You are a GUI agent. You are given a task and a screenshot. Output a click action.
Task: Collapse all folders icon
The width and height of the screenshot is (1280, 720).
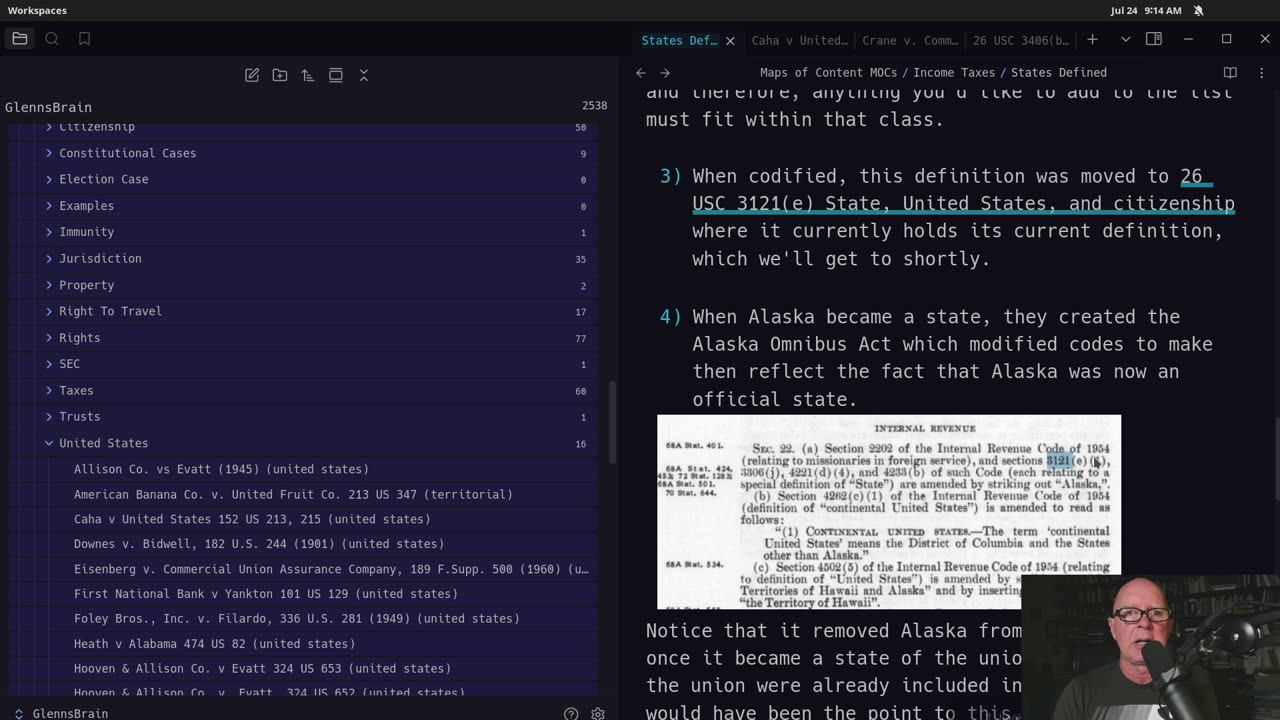(x=364, y=75)
